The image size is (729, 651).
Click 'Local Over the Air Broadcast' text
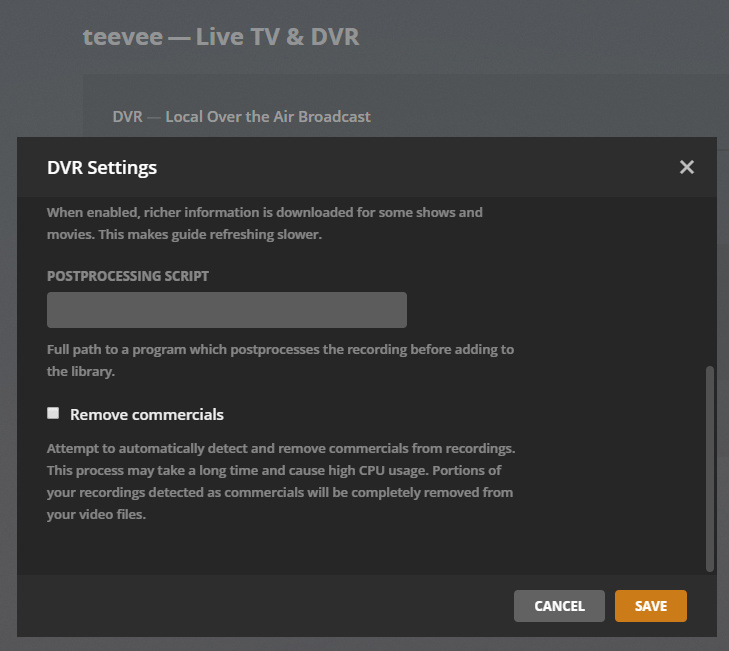[x=268, y=117]
